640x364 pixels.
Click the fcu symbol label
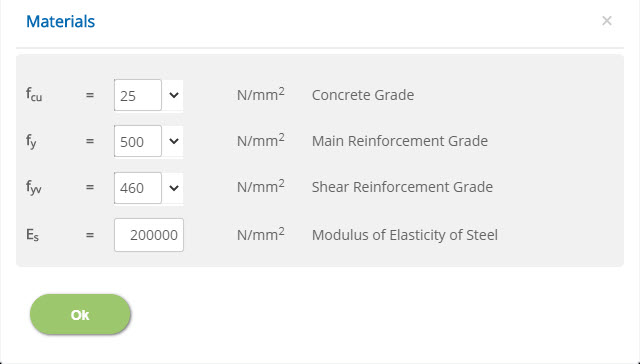34,95
